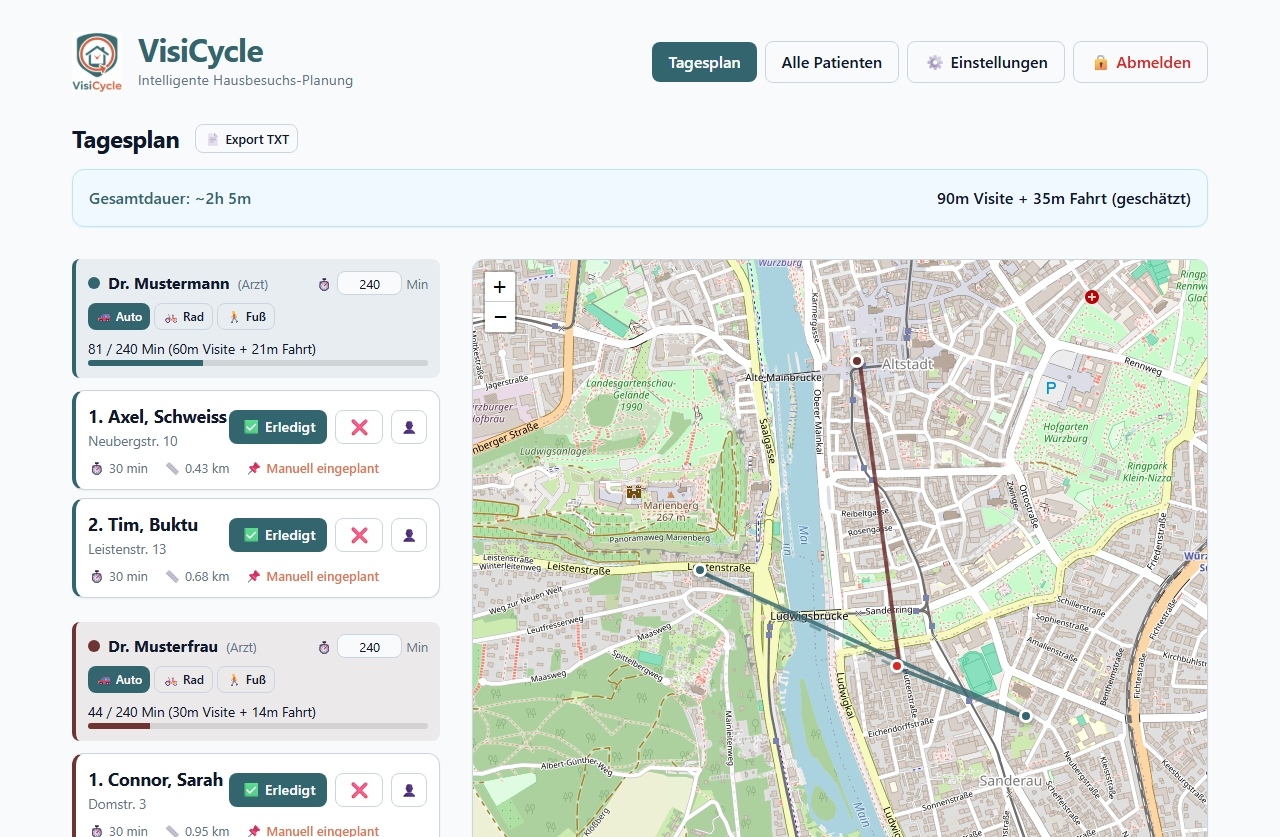Export the plan as TXT
Screen dimensions: 1280x837
point(246,139)
